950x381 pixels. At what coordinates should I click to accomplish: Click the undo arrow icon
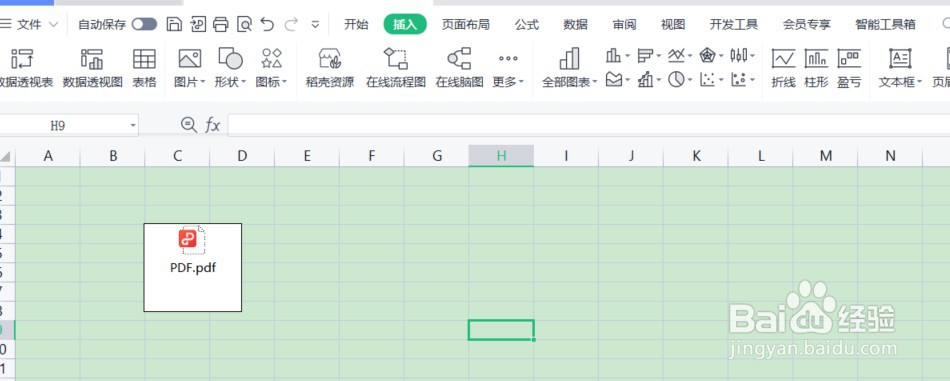tap(267, 24)
